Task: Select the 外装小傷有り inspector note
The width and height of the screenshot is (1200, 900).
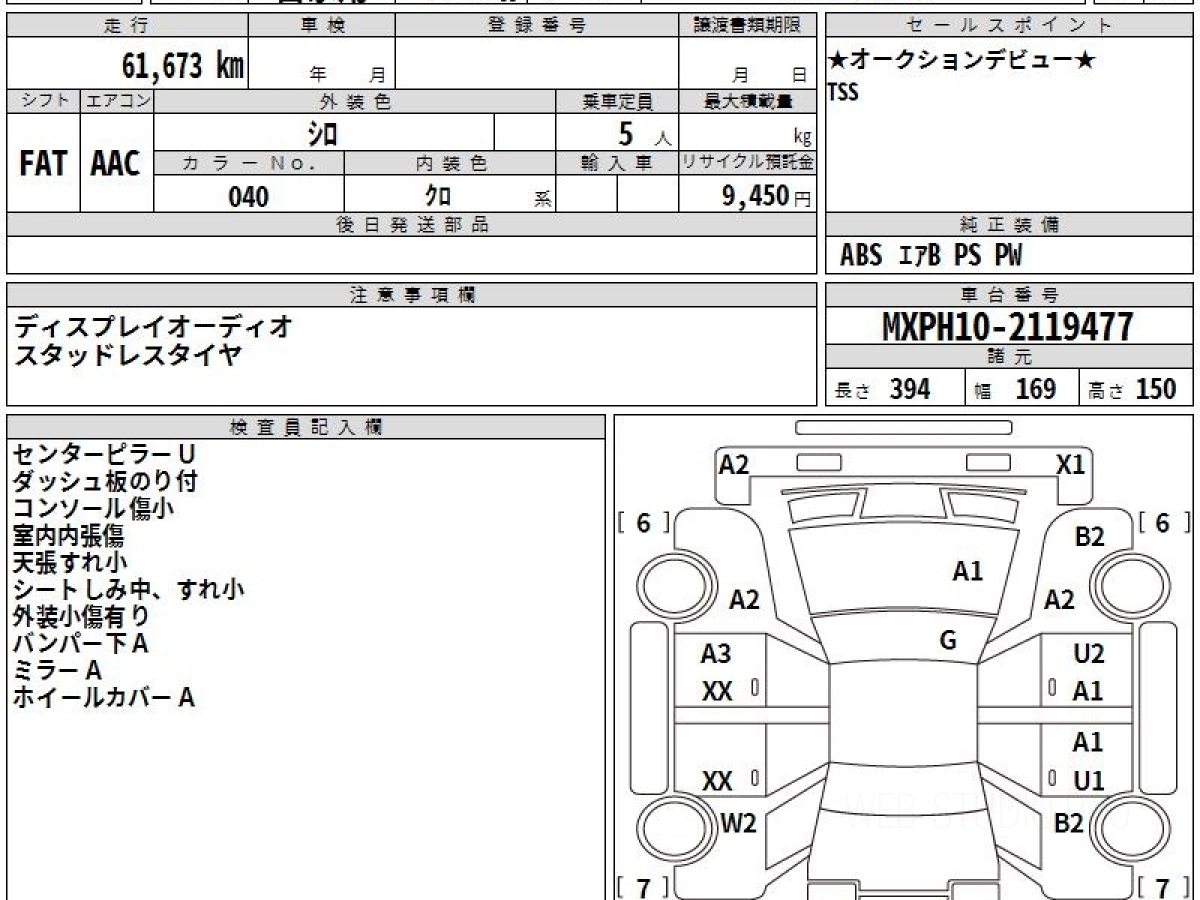Action: (81, 616)
